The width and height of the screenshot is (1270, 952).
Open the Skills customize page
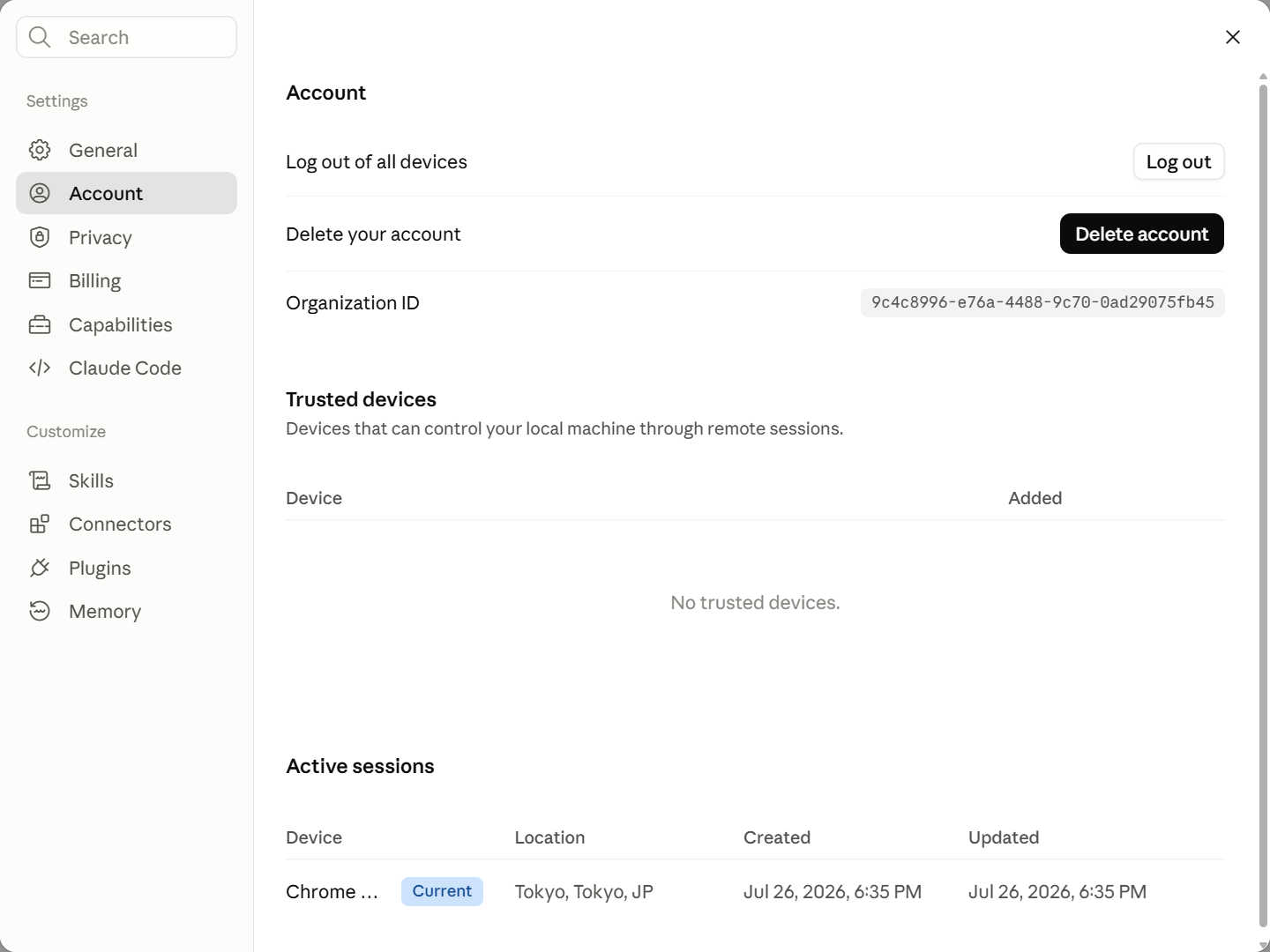point(126,480)
